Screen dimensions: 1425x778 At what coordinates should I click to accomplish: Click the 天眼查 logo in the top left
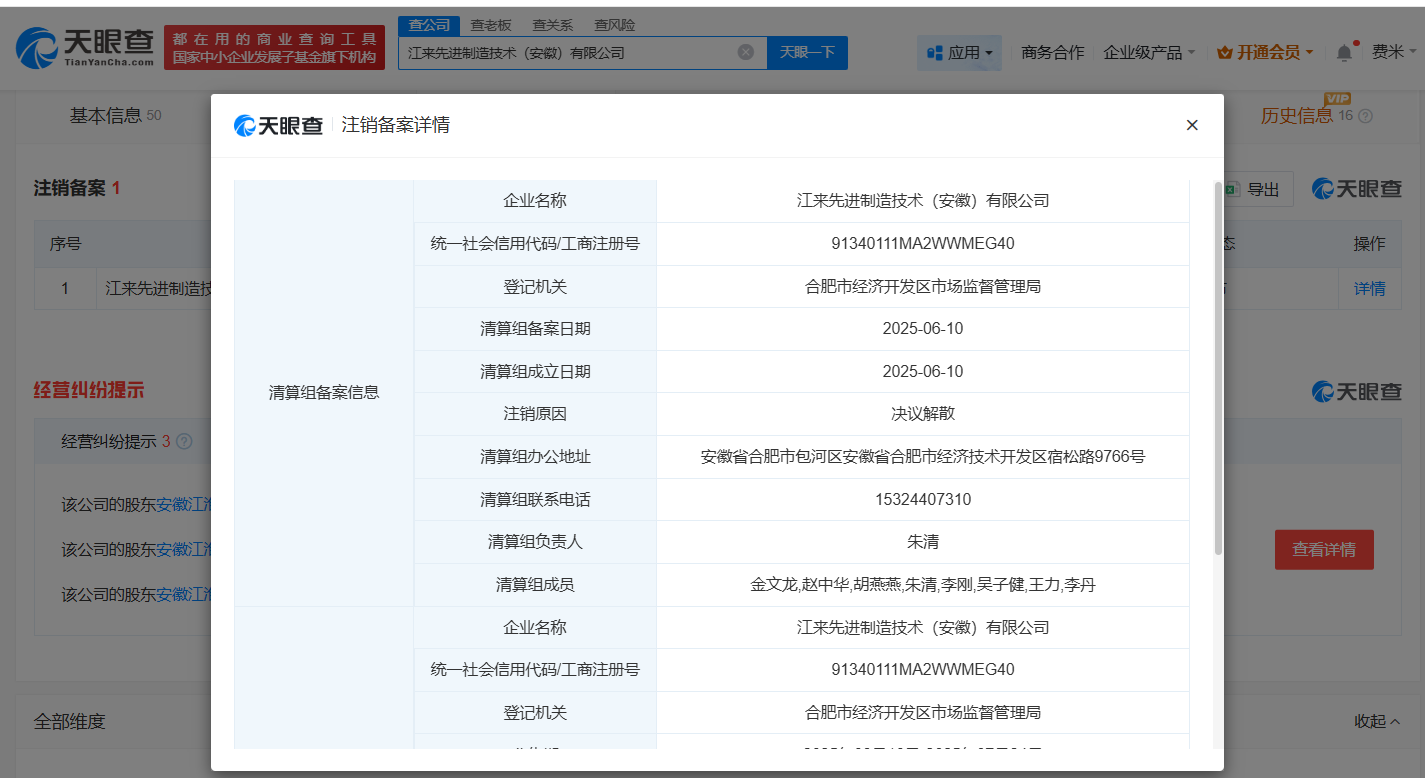(85, 46)
